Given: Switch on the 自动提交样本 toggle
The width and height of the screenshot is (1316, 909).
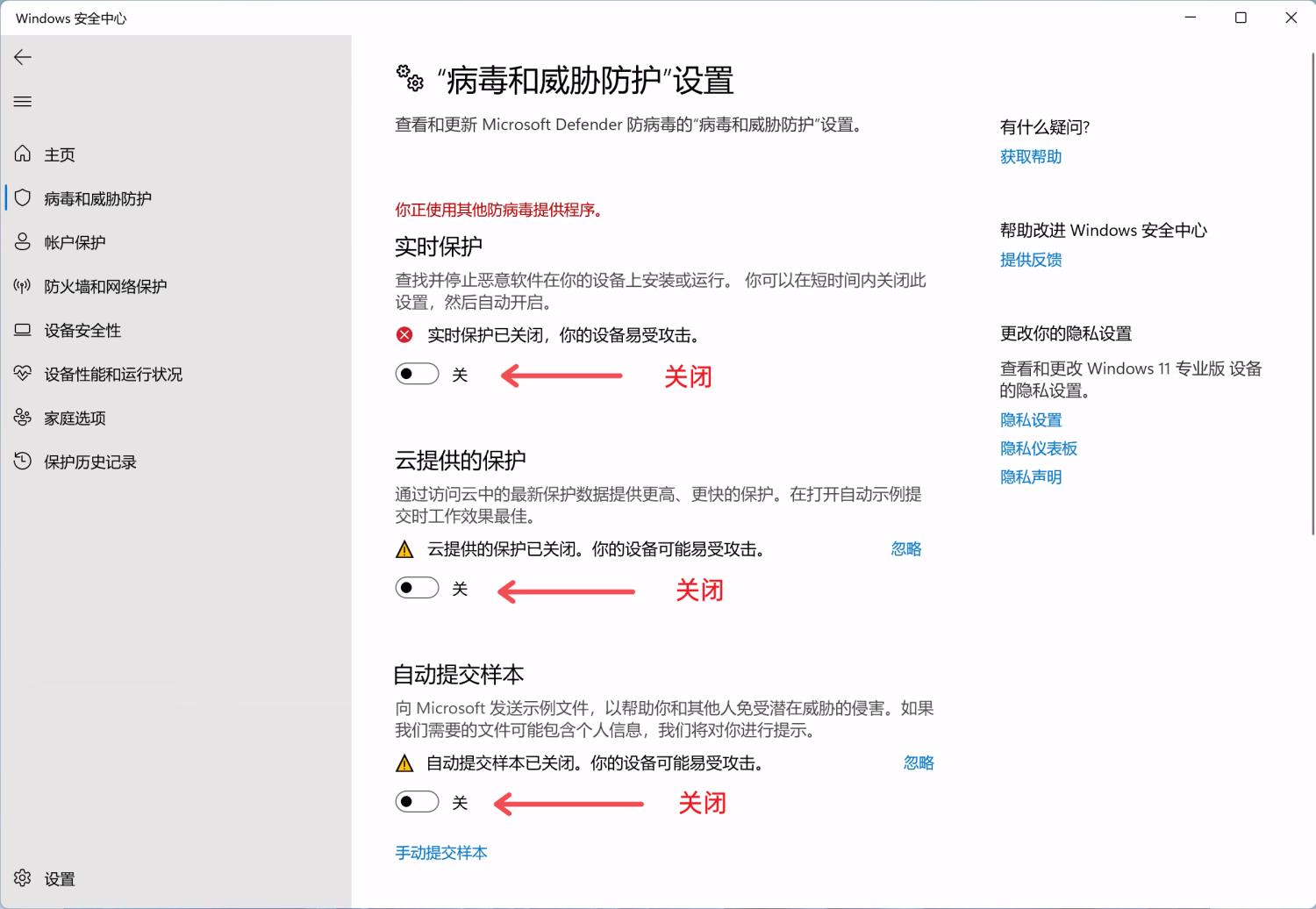Looking at the screenshot, I should point(417,802).
